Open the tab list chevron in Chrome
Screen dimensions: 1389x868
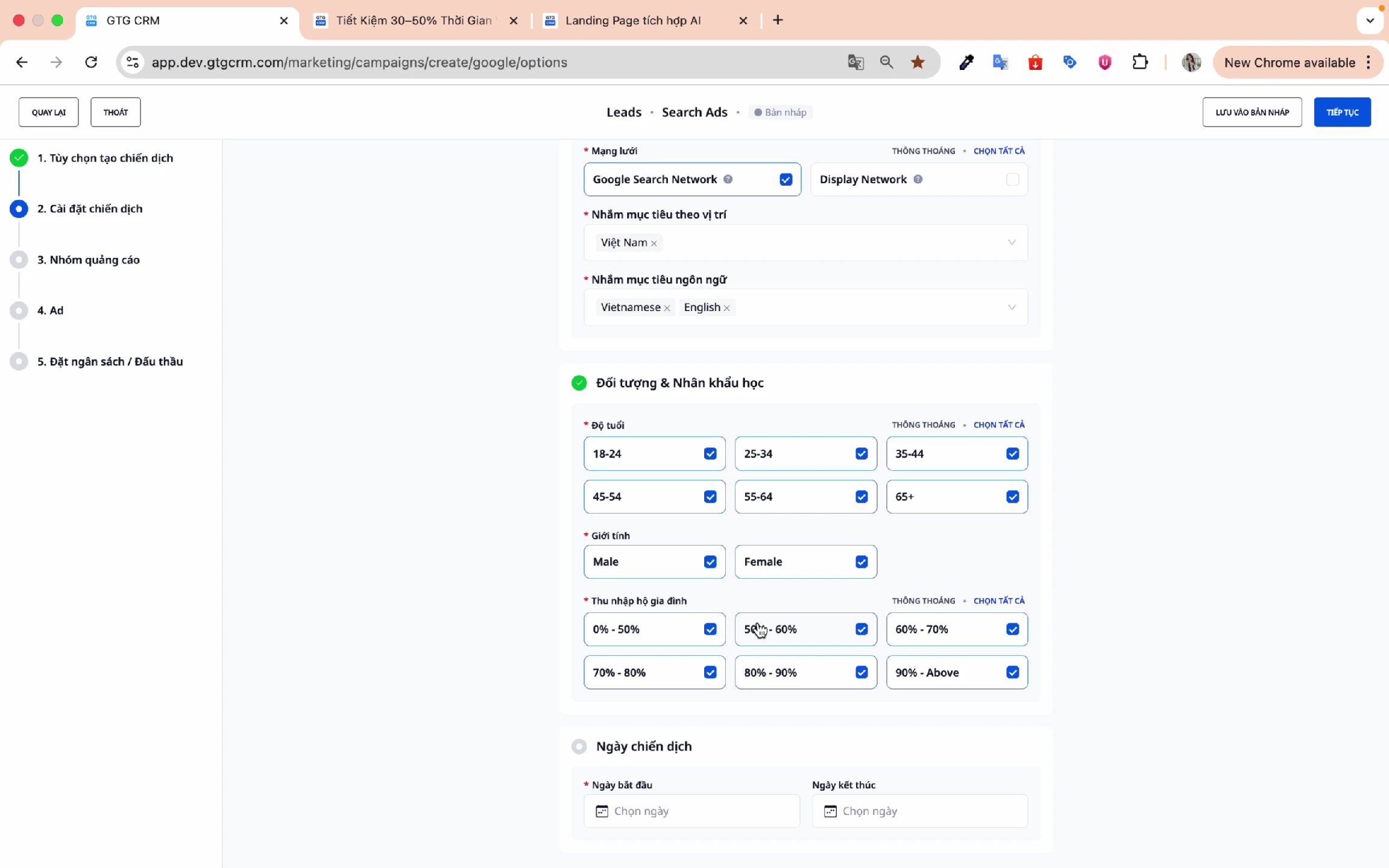1370,20
